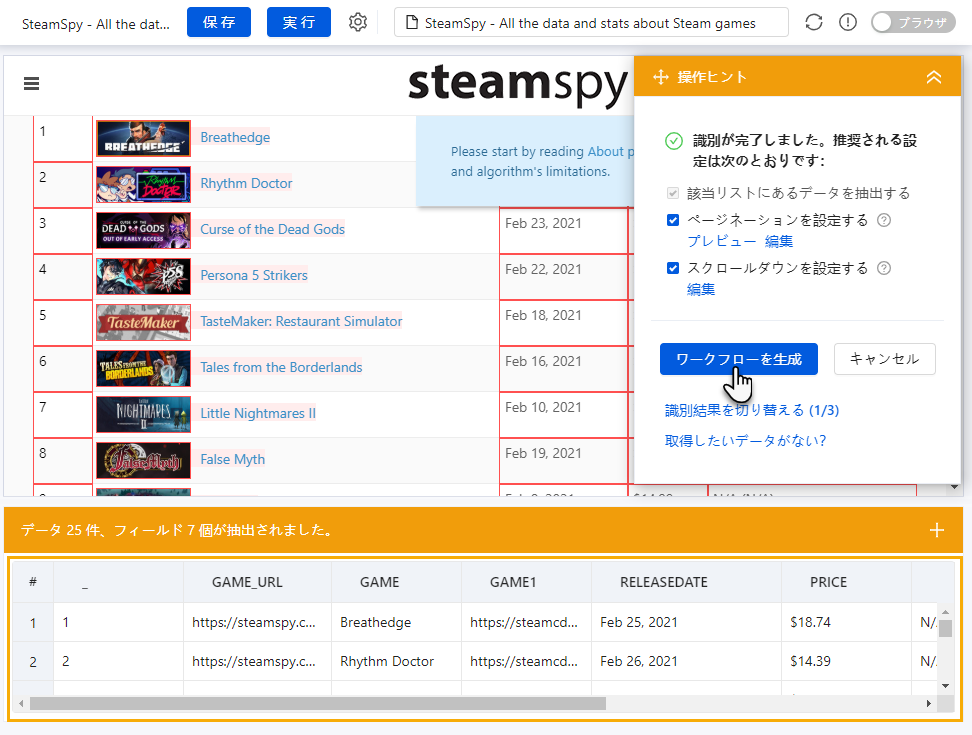972x735 pixels.
Task: Click 編集 link next to プレビュー
Action: click(779, 241)
